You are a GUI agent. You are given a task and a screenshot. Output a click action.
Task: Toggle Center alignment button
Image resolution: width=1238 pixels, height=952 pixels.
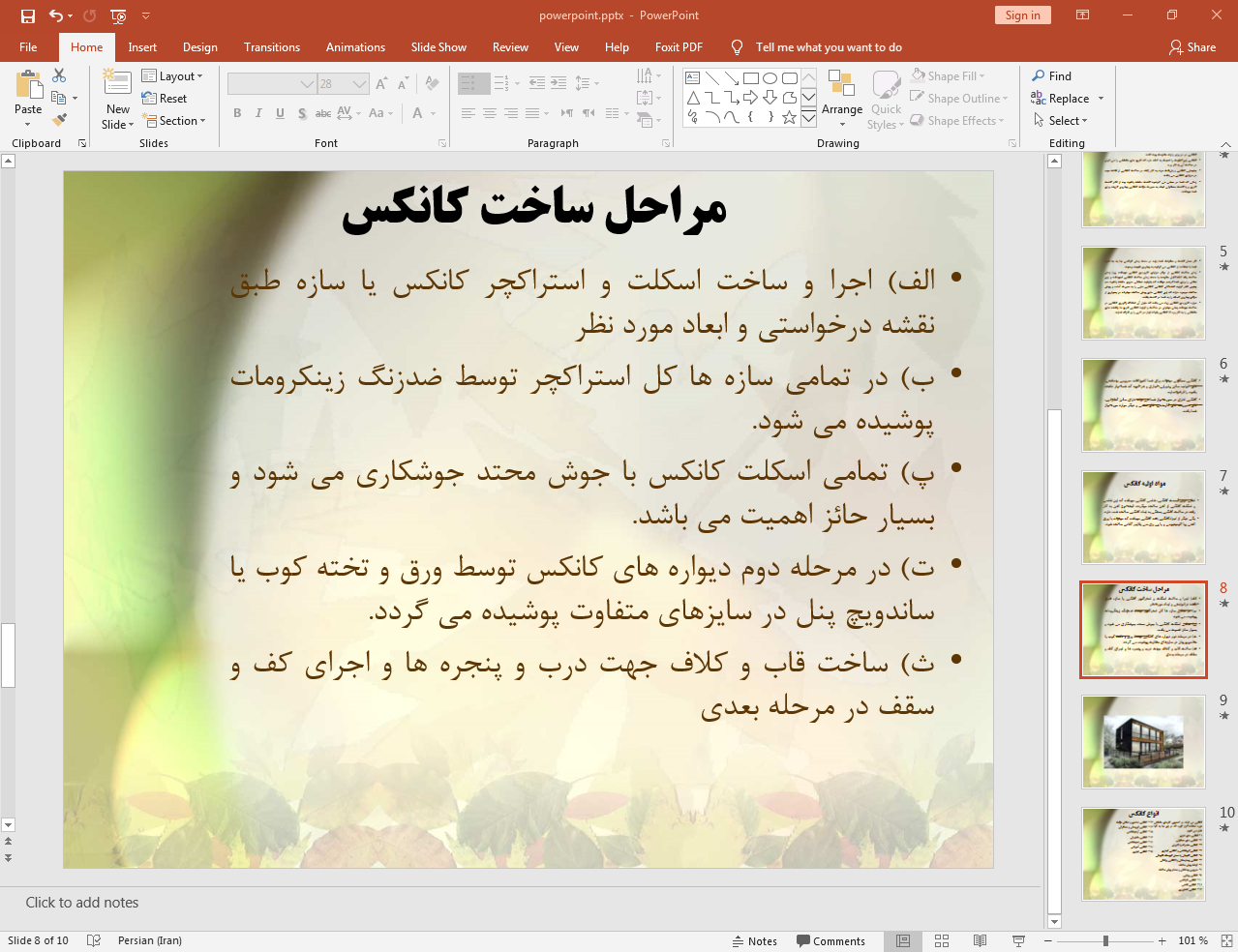pos(490,113)
